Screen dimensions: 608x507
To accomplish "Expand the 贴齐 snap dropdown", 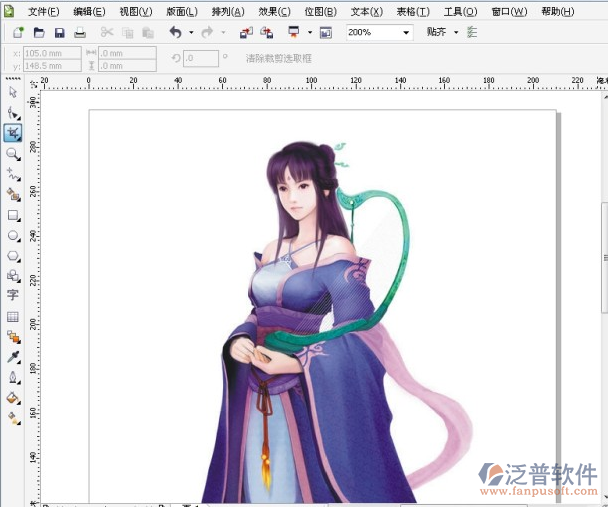I will (x=456, y=33).
